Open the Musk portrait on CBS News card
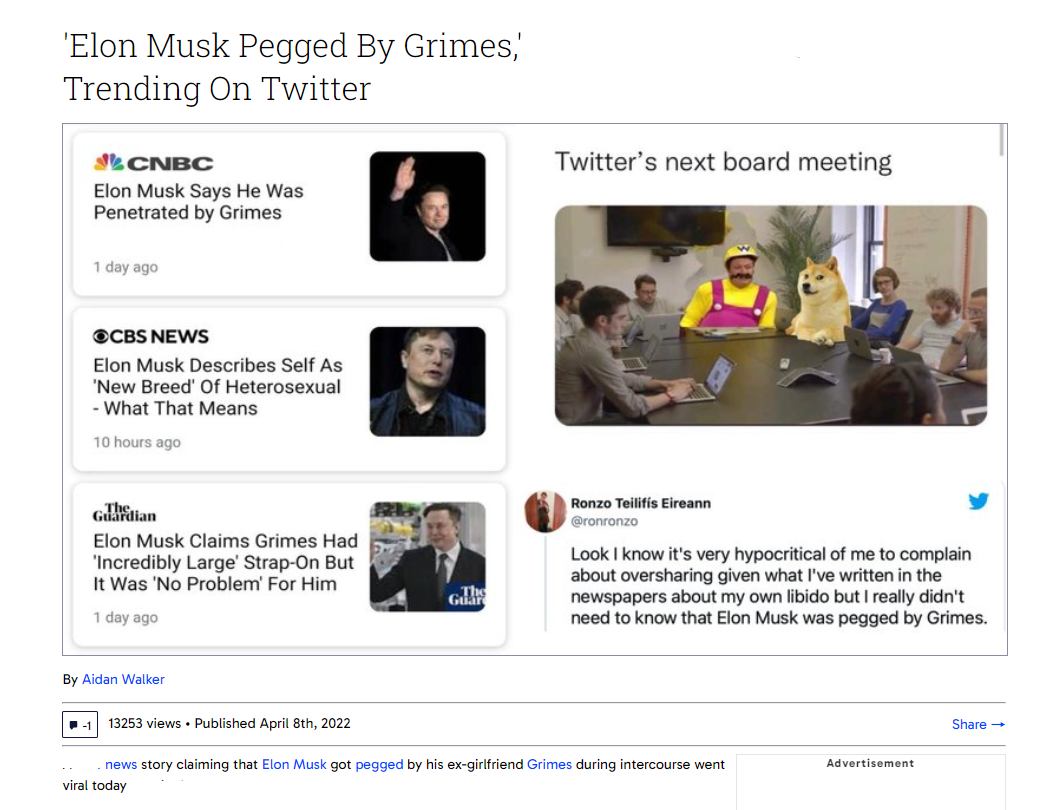This screenshot has height=810, width=1063. tap(427, 382)
